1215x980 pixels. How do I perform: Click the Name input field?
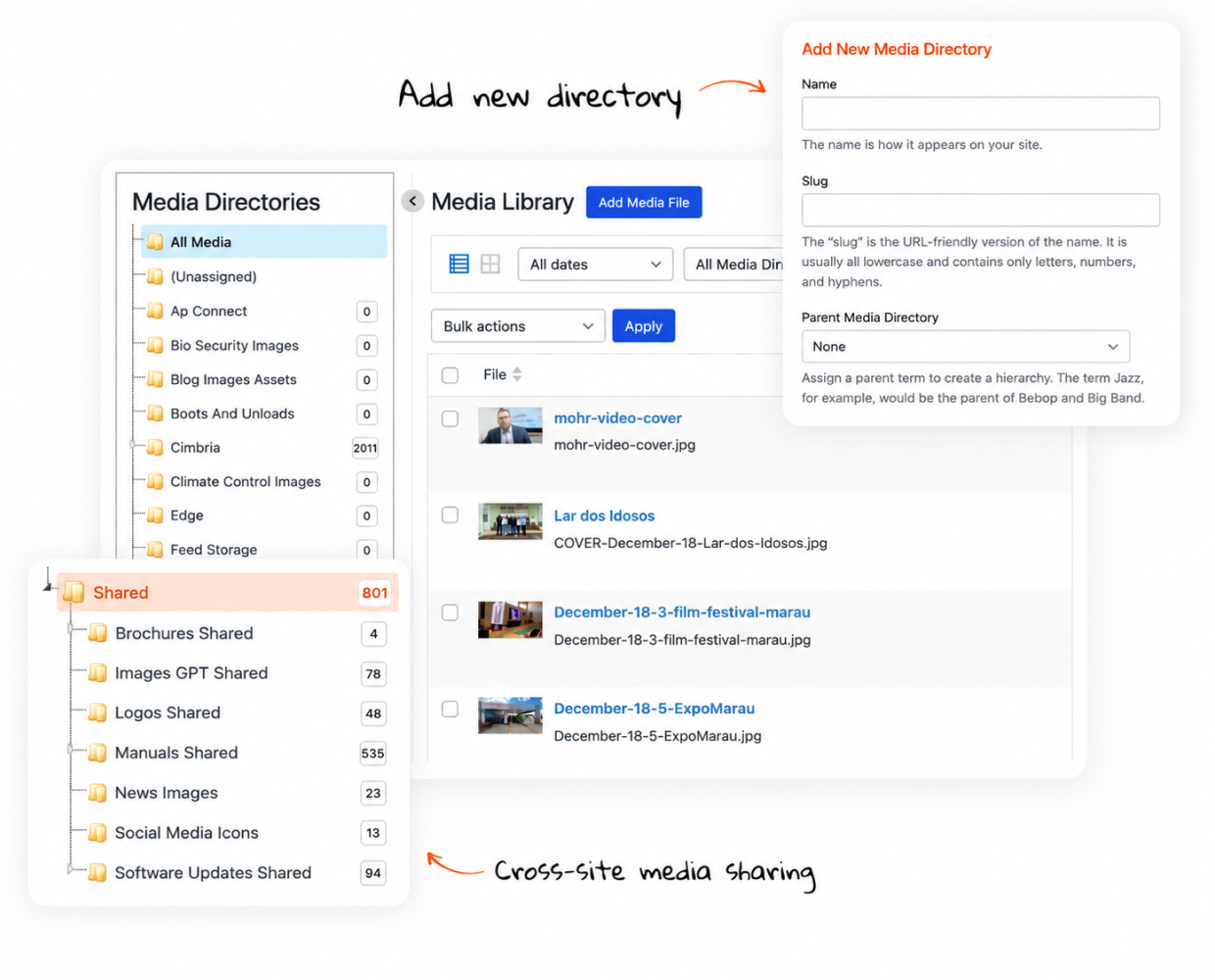981,114
